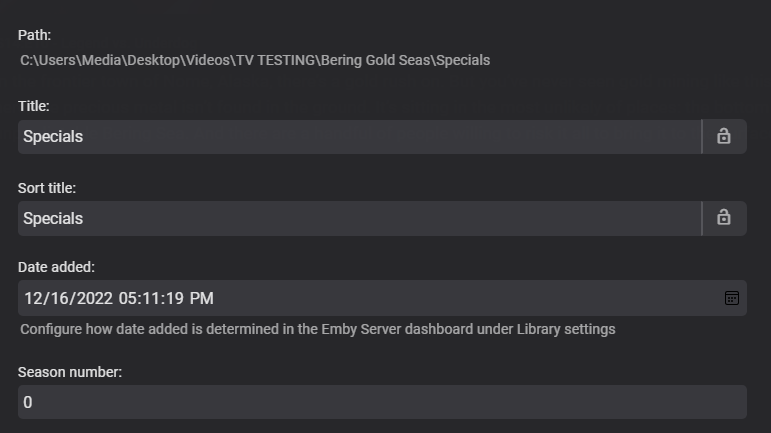Image resolution: width=771 pixels, height=433 pixels.
Task: Open the calendar picker for Date added
Action: coord(732,298)
